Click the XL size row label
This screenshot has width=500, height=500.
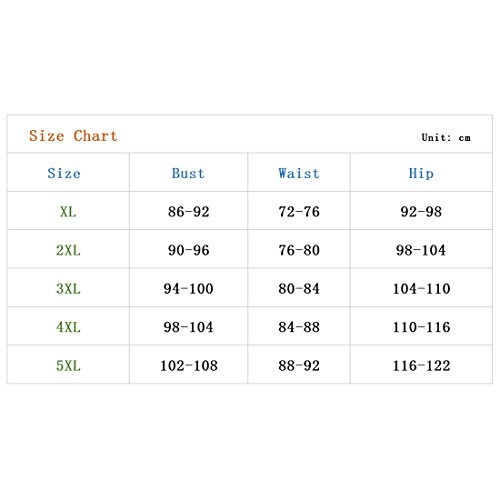point(68,212)
